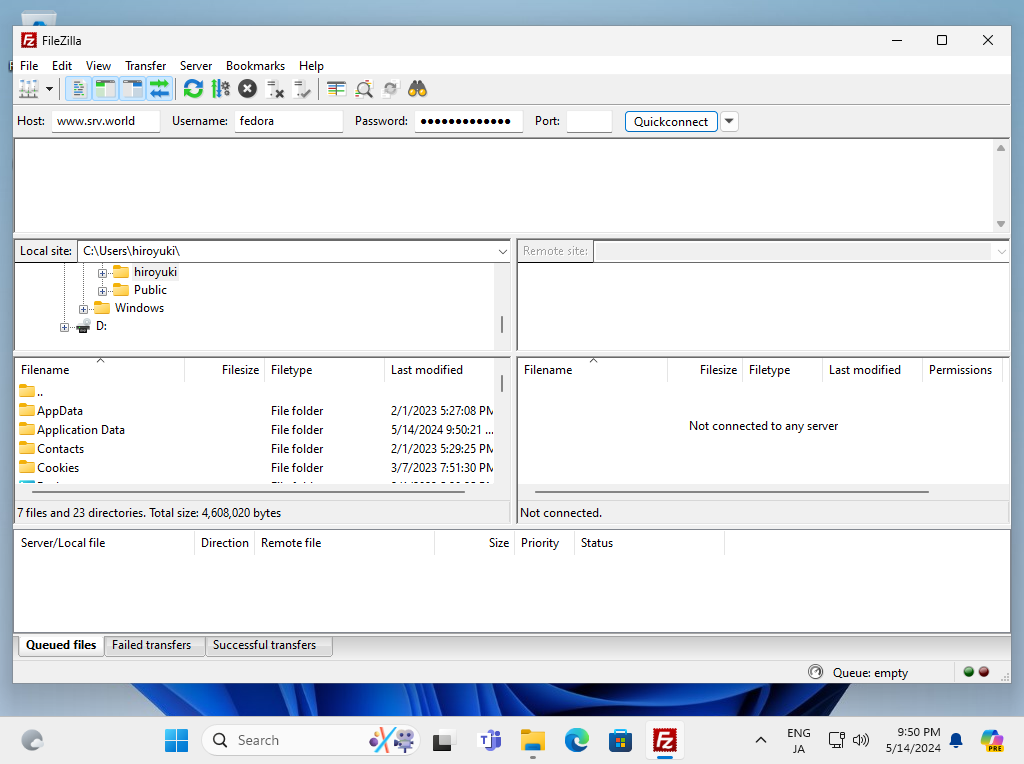Select the Contacts folder row
Screen dimensions: 1024x764
click(255, 449)
